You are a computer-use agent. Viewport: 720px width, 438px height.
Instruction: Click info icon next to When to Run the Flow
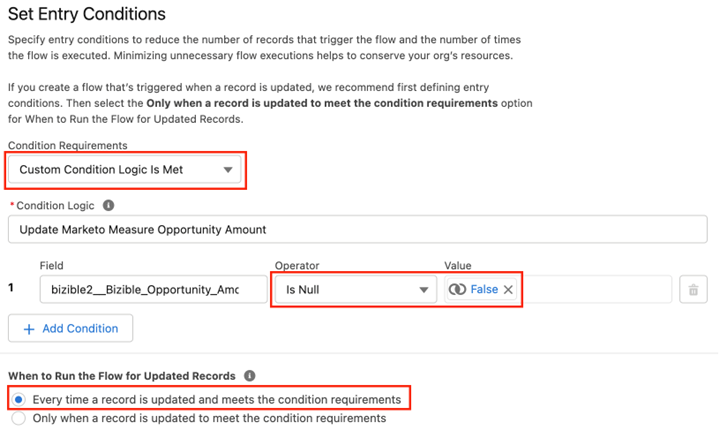248,376
